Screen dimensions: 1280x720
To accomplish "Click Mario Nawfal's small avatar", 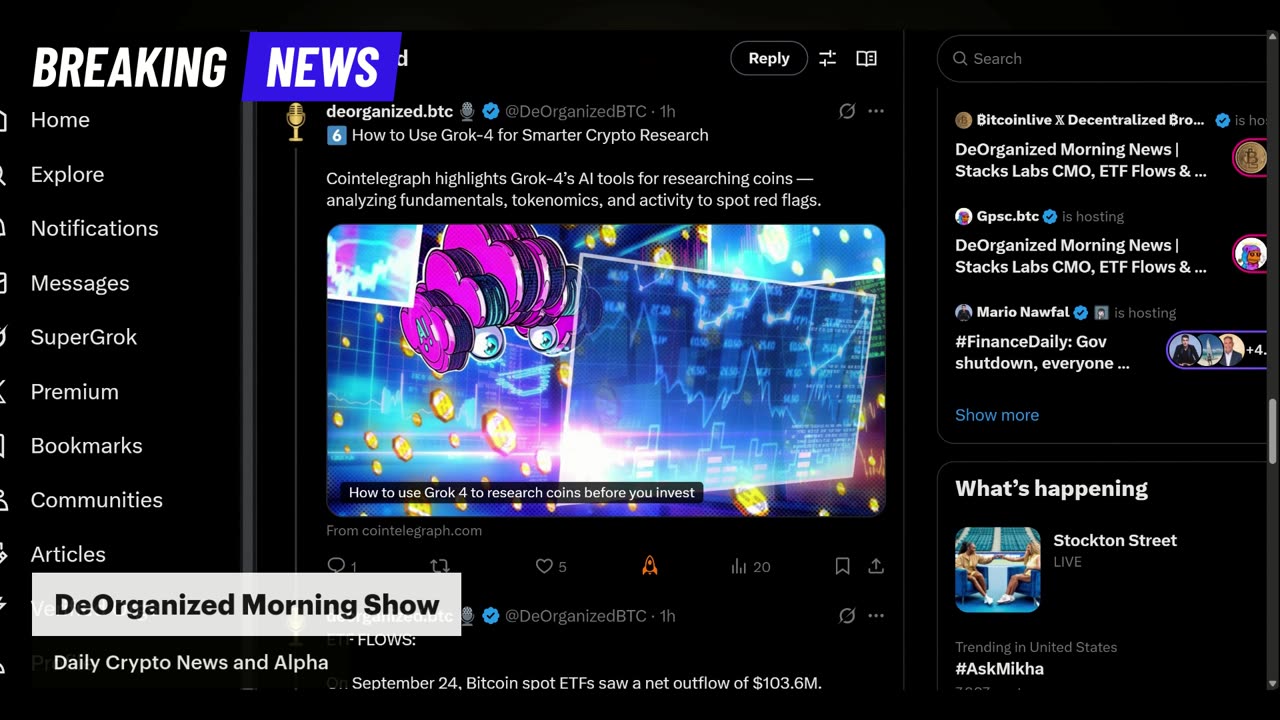I will 964,312.
